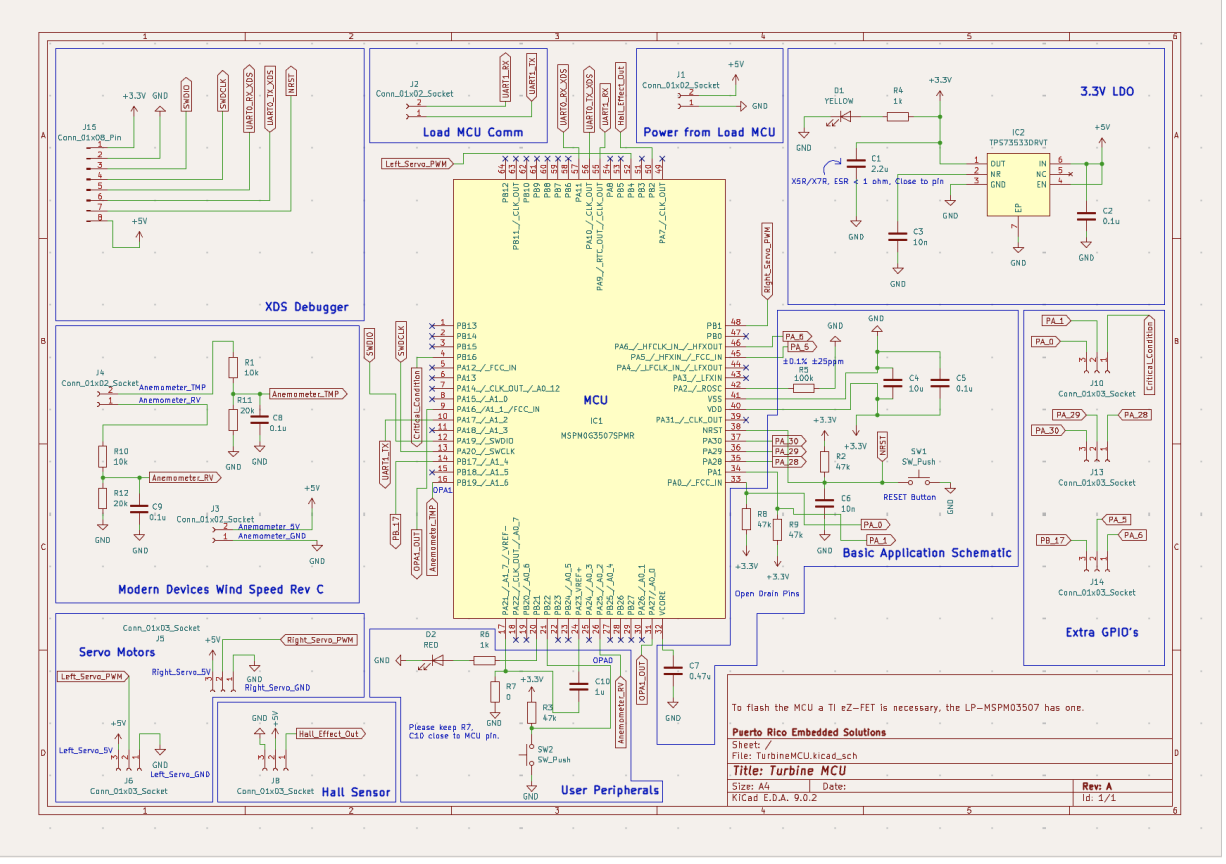This screenshot has width=1226, height=864.
Task: Click the 'Power from Load MCU' section title
Action: pos(709,132)
